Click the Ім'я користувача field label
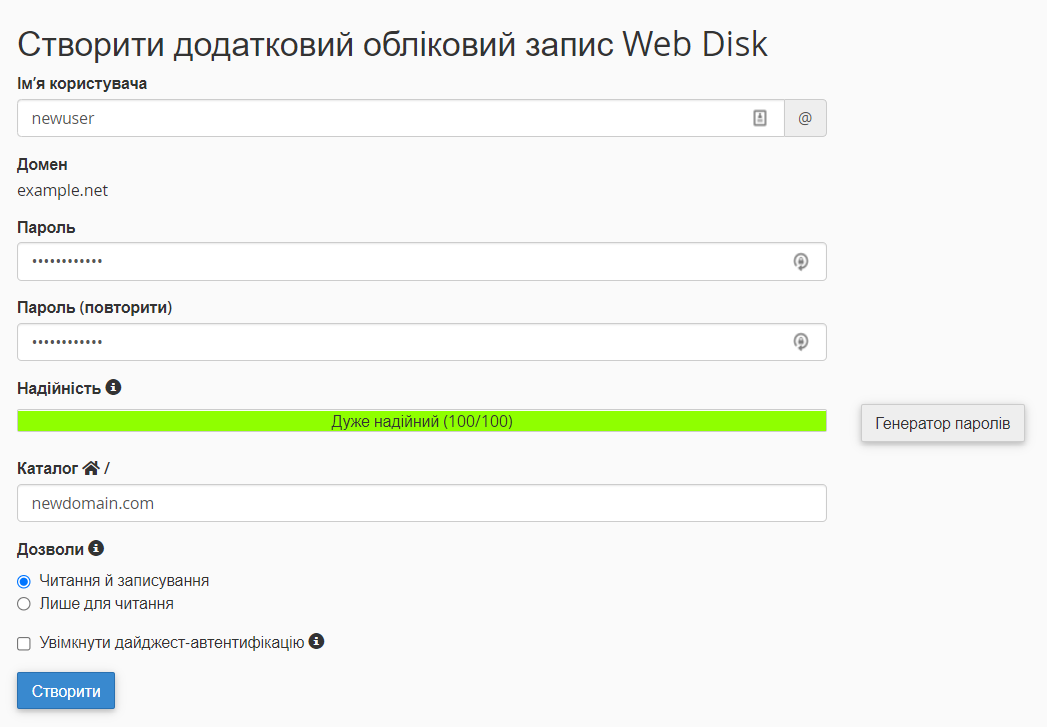Screen dimensions: 1047x727 pos(82,84)
